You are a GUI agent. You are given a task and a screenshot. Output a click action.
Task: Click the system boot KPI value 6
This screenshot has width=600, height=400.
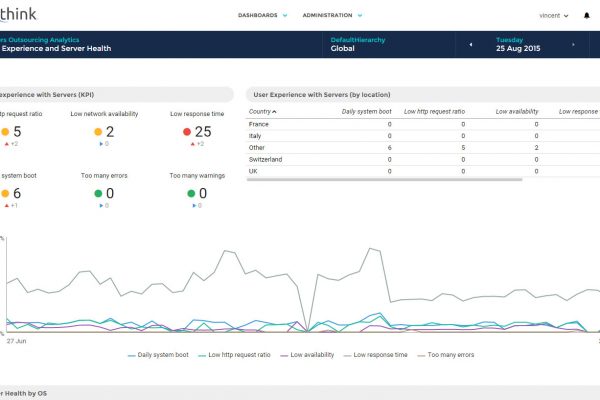click(x=17, y=193)
